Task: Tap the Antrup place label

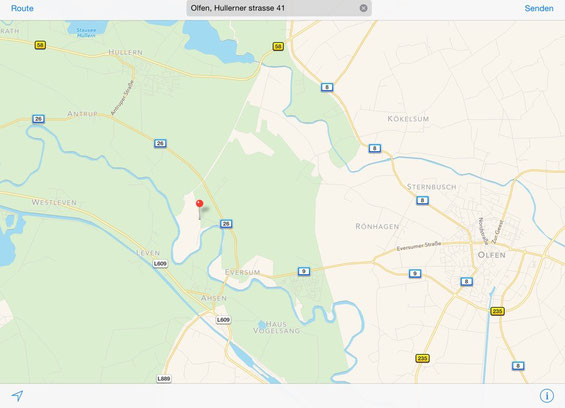Action: tap(82, 114)
